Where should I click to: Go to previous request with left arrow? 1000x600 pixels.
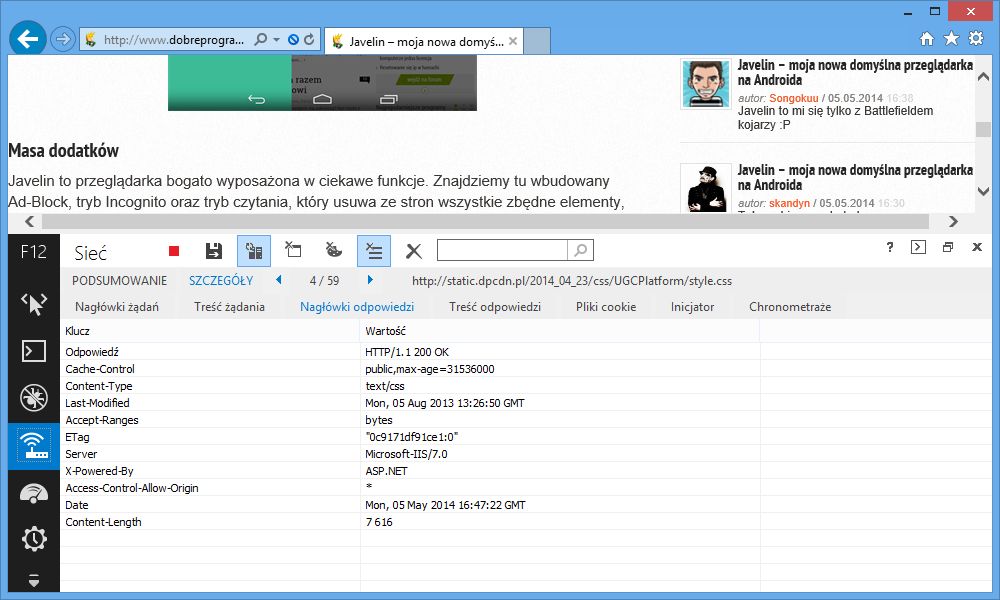[x=279, y=280]
